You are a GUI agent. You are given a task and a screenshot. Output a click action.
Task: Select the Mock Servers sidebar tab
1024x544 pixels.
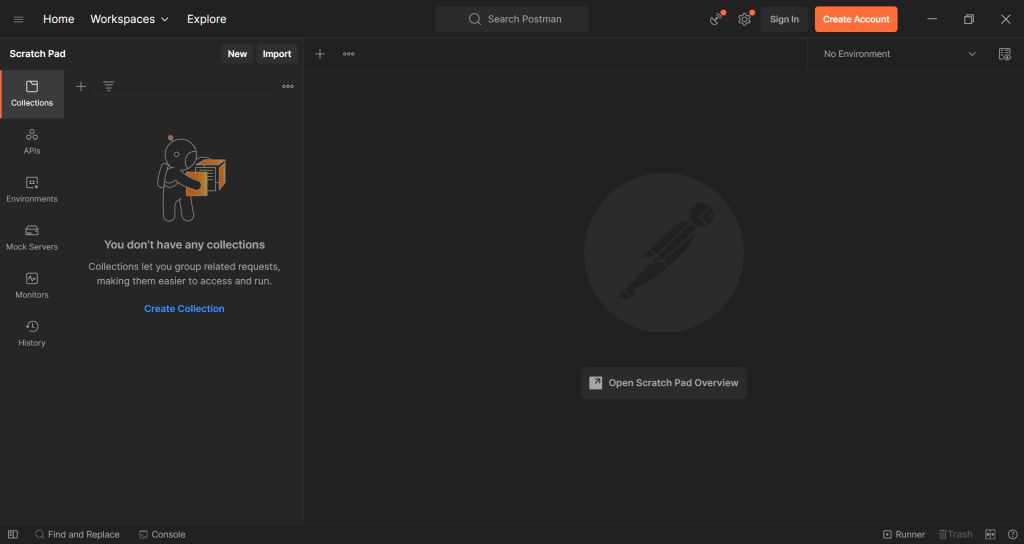tap(32, 238)
